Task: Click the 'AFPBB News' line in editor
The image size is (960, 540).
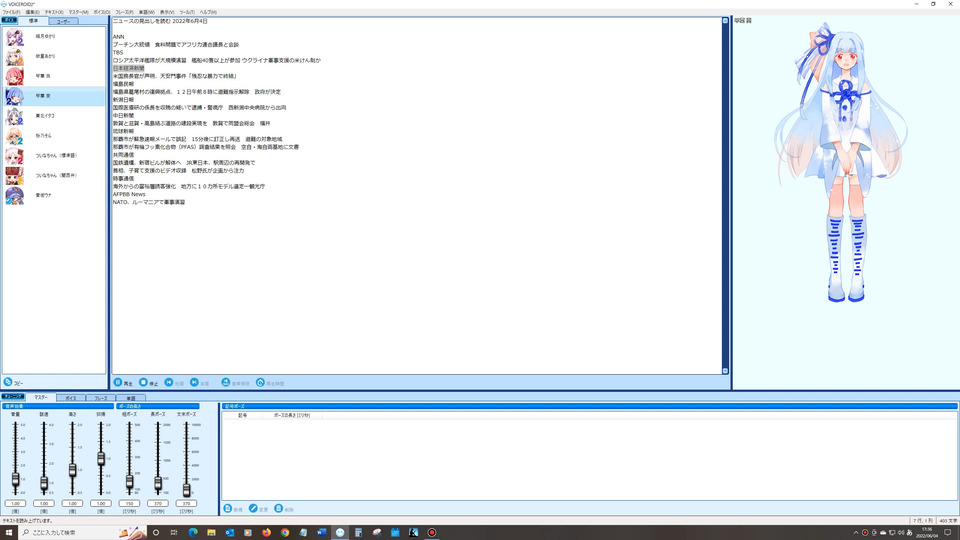Action: click(129, 194)
